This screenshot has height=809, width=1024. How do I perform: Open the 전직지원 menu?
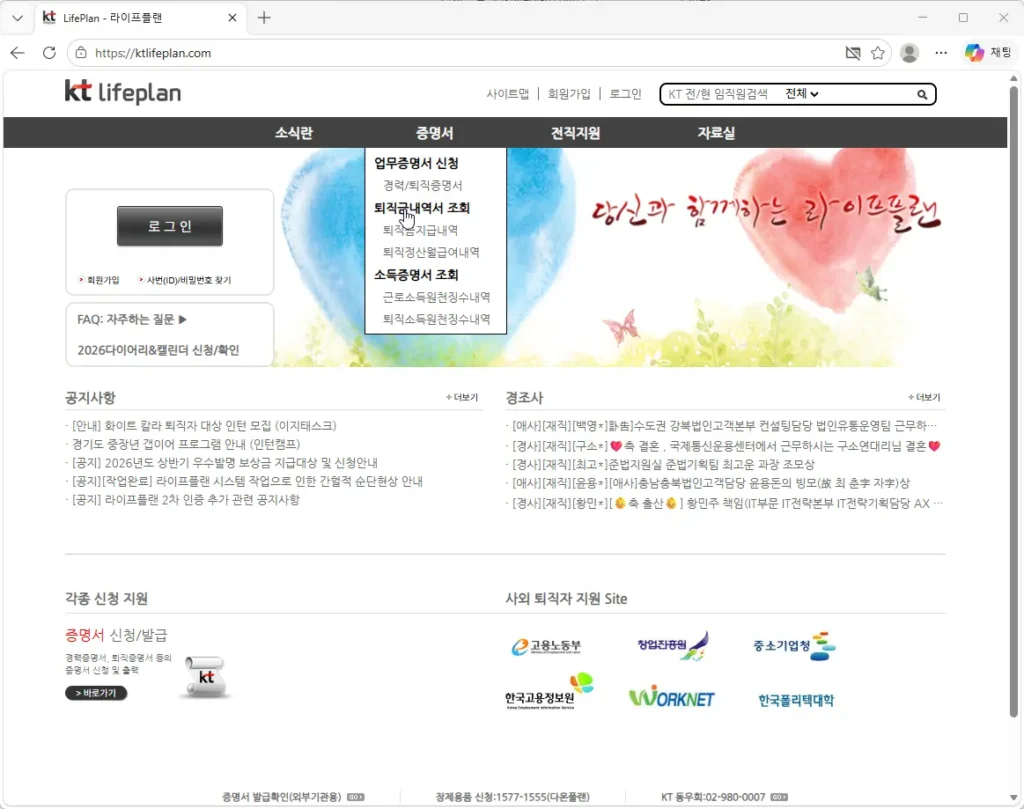pos(575,133)
